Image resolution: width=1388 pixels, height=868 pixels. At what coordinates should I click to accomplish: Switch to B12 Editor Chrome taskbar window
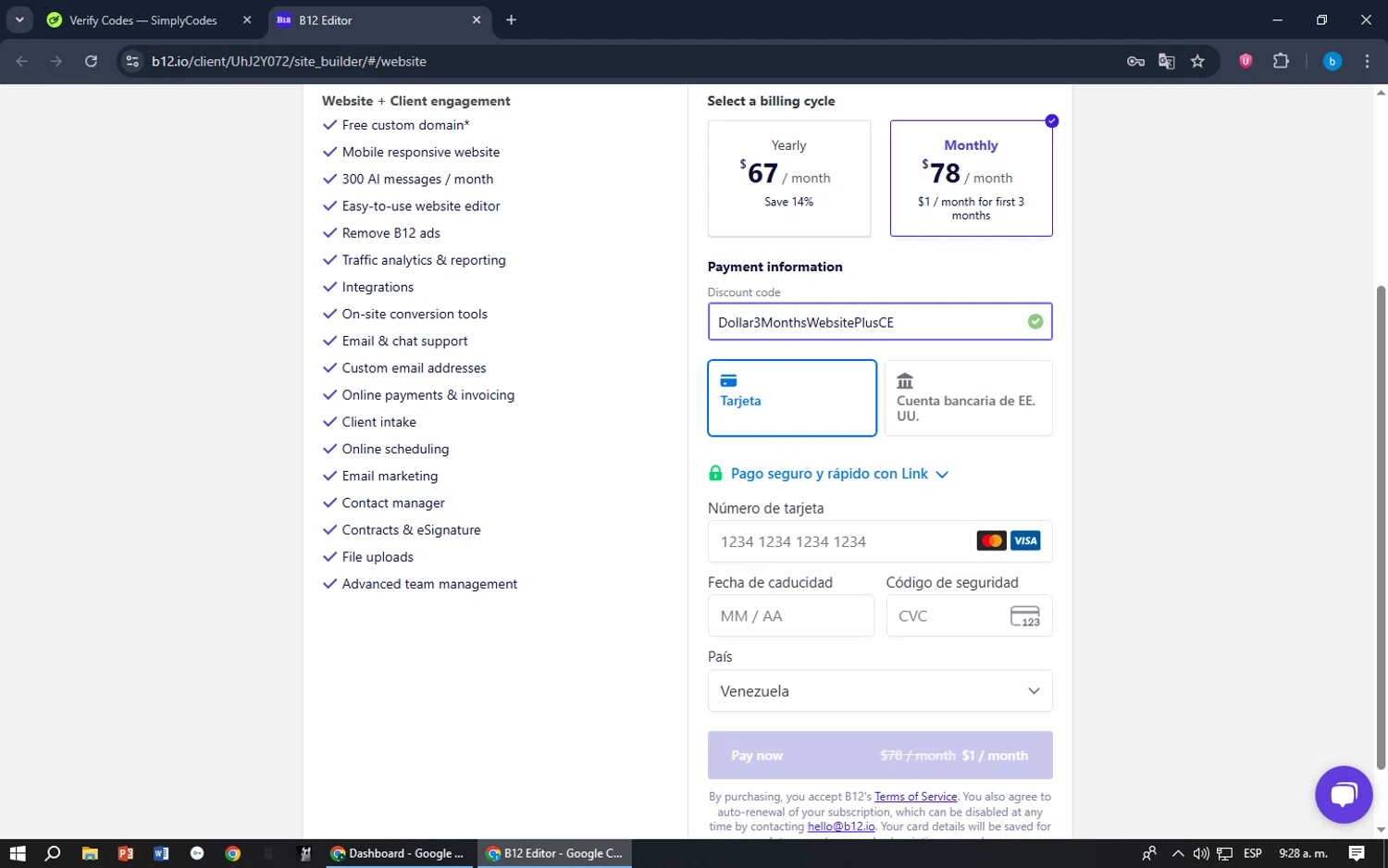[555, 853]
